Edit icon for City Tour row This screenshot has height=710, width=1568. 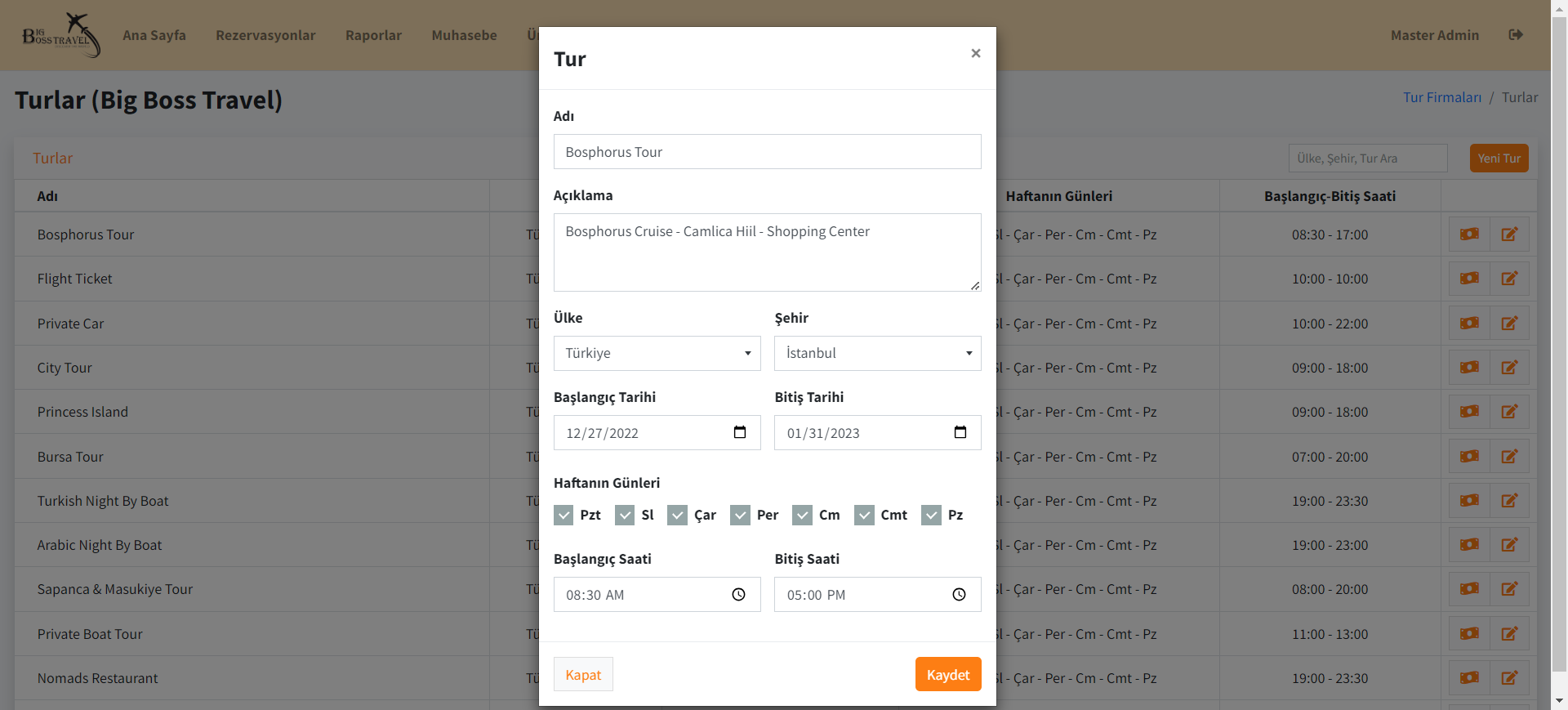point(1509,368)
